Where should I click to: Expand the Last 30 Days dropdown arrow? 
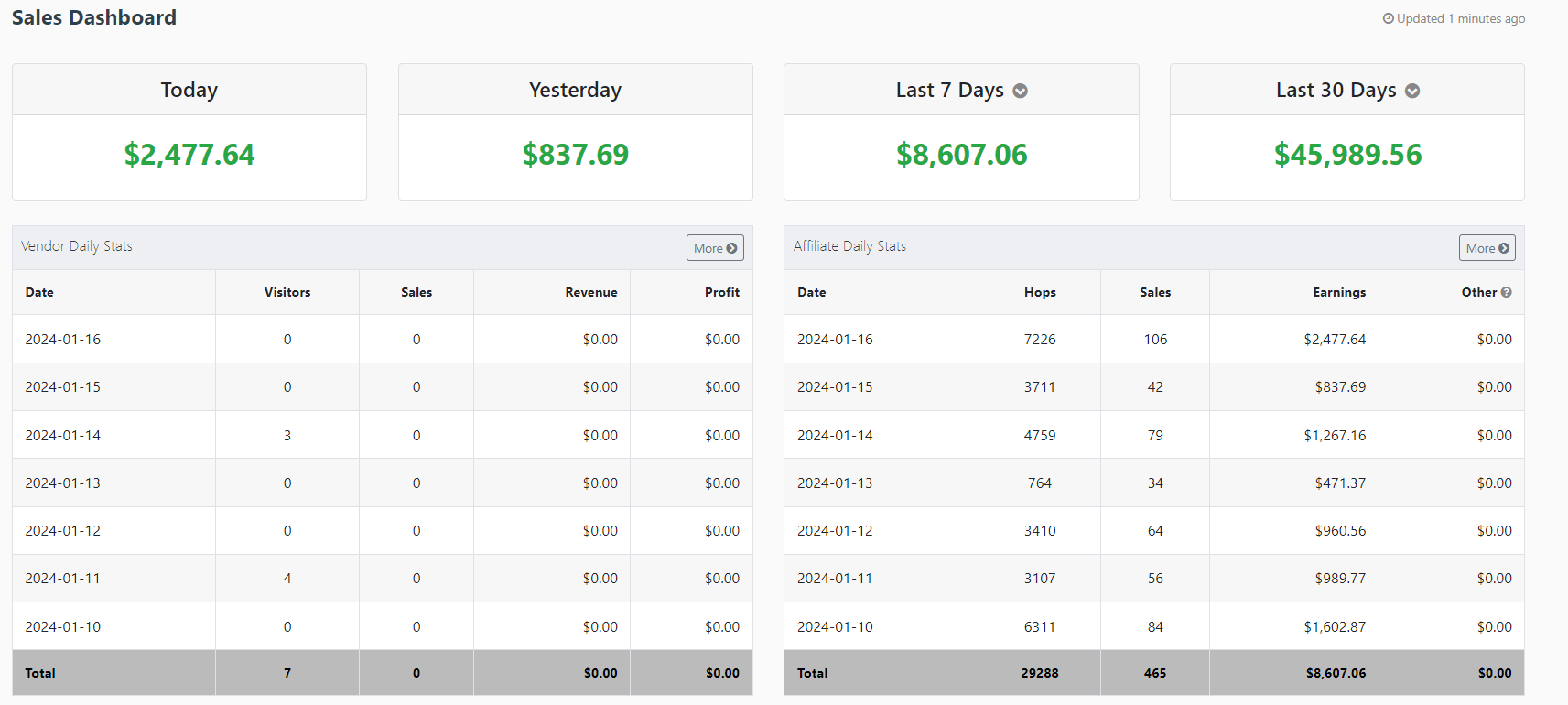coord(1412,91)
